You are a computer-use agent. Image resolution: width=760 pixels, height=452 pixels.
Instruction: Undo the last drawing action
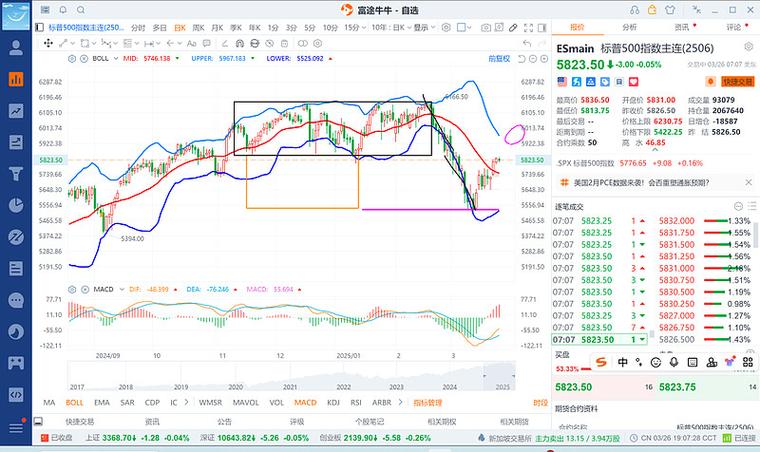tap(527, 43)
